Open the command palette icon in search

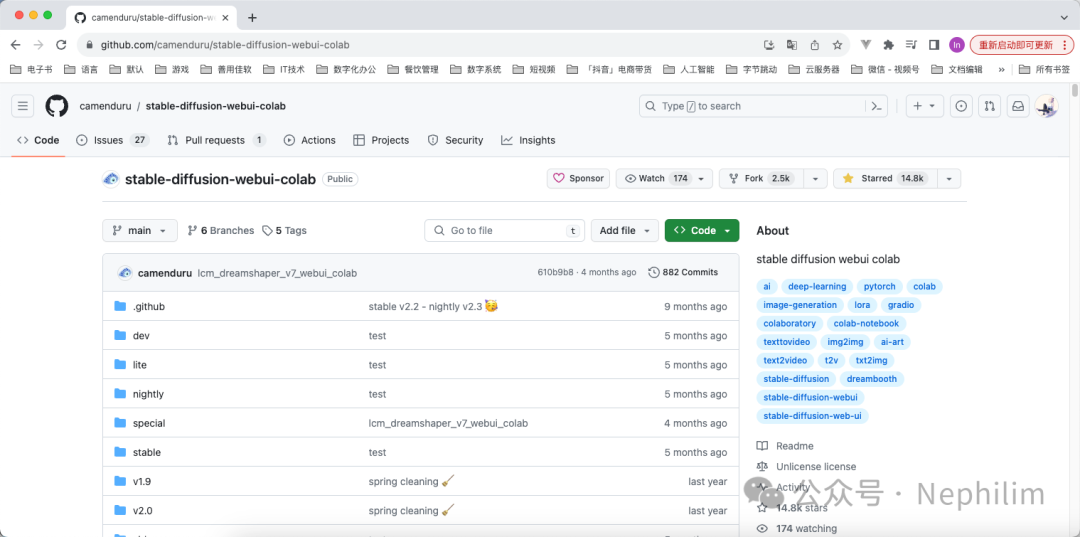pos(876,106)
